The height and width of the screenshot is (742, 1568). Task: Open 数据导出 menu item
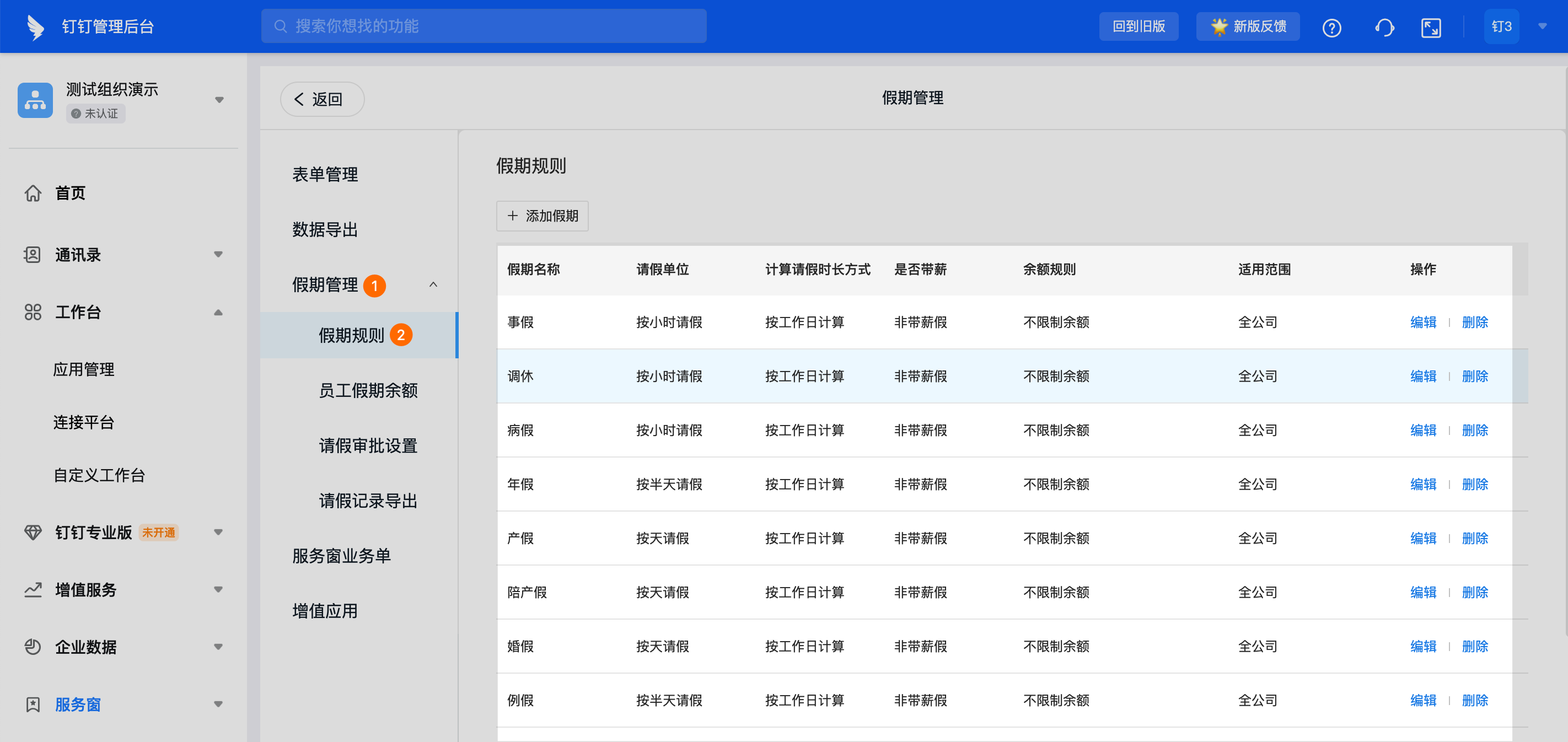[x=324, y=229]
